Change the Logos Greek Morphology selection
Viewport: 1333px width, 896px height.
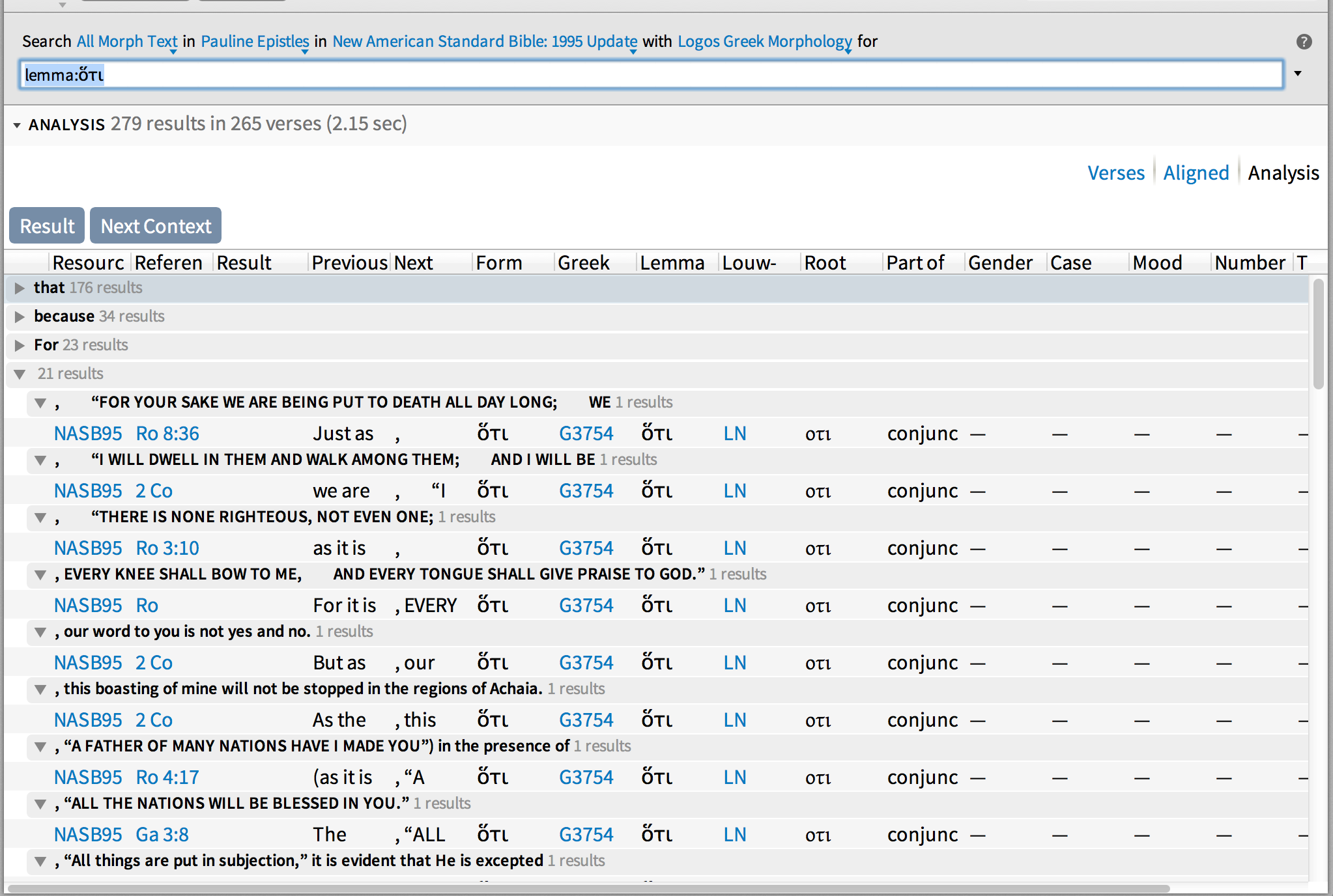pos(764,42)
